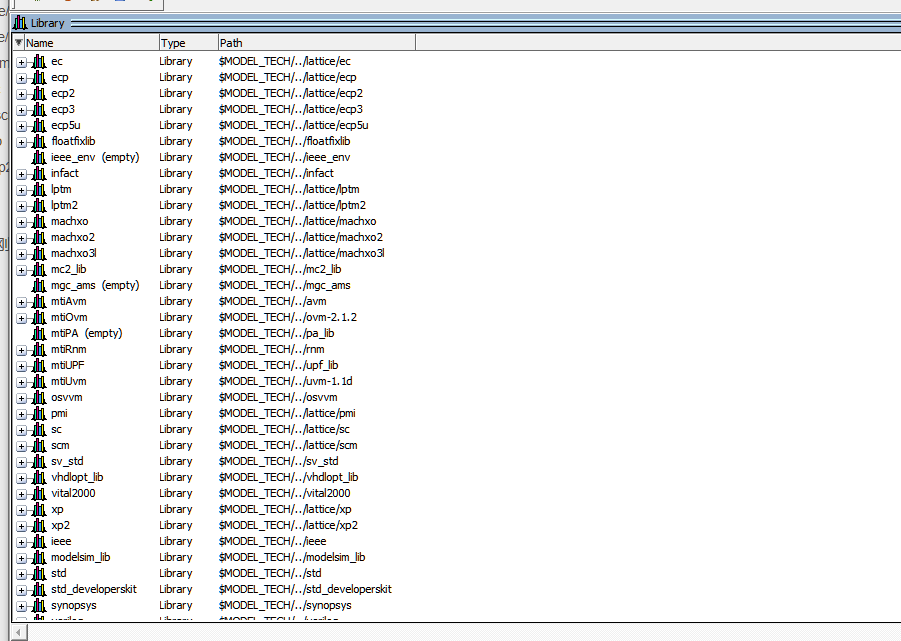Click the mtiOvm library icon
The height and width of the screenshot is (641, 901).
click(x=39, y=317)
